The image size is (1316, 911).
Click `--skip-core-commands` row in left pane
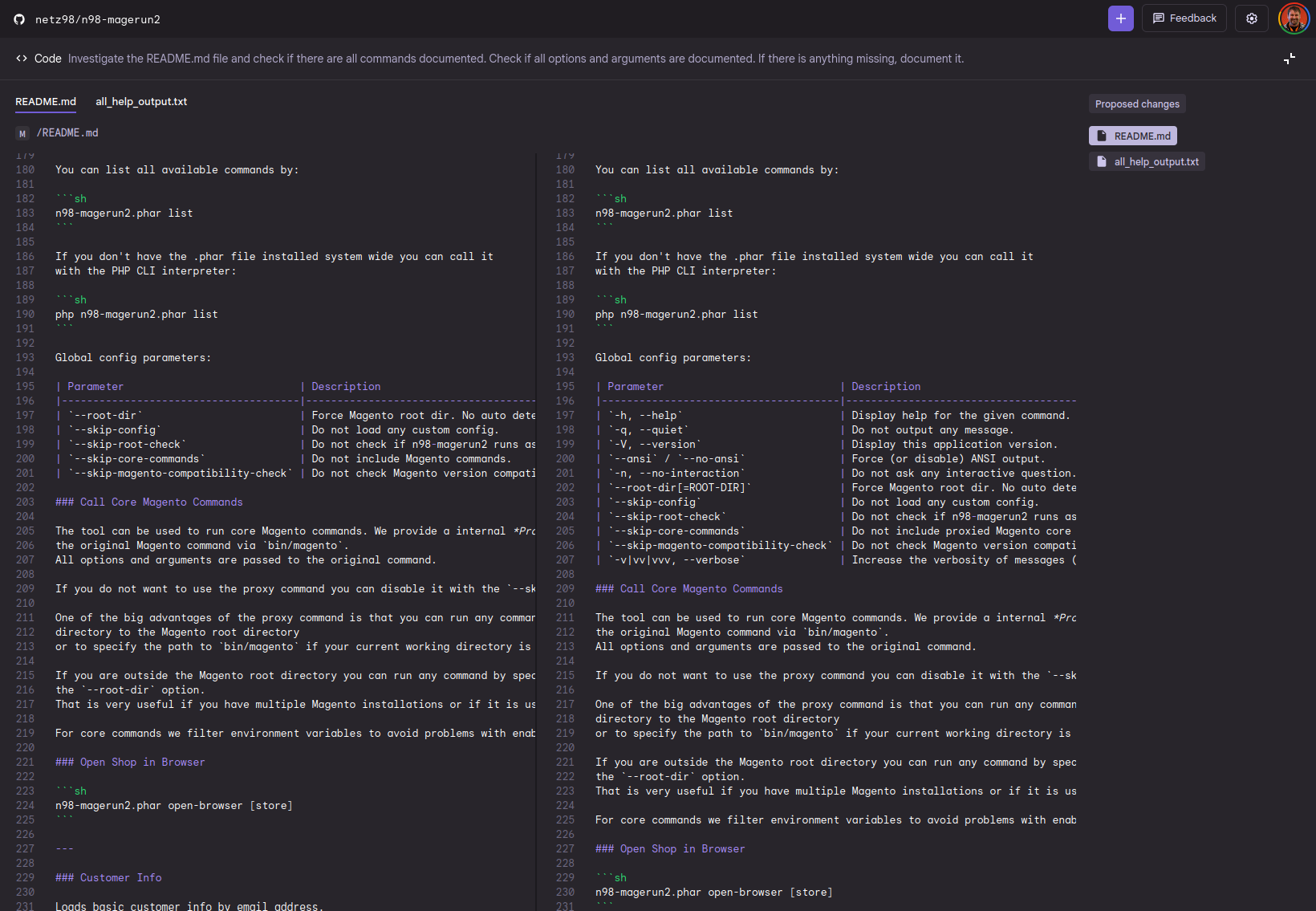click(x=295, y=459)
